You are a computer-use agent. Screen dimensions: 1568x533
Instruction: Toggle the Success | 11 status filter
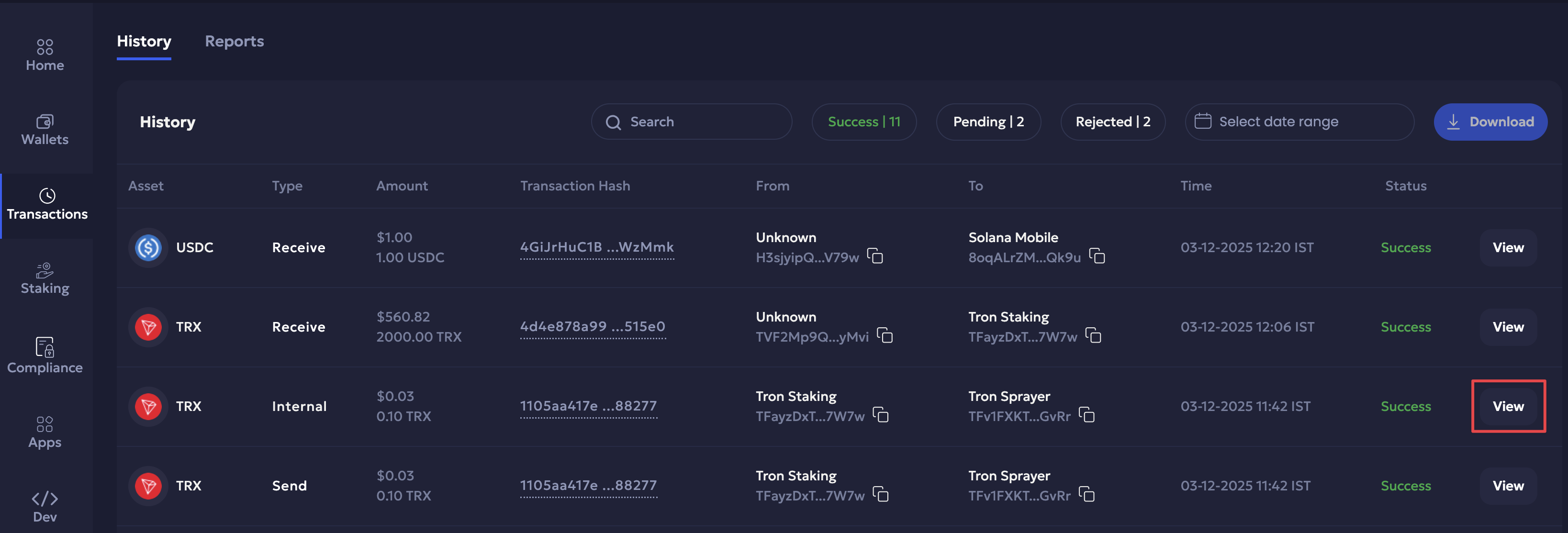pos(863,122)
